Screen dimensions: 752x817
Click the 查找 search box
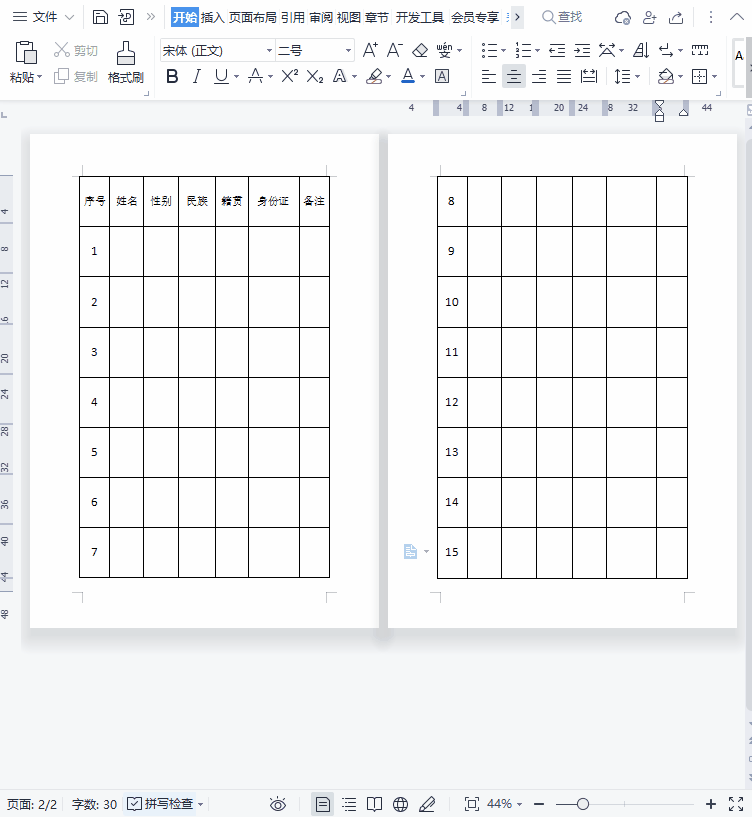tap(562, 17)
